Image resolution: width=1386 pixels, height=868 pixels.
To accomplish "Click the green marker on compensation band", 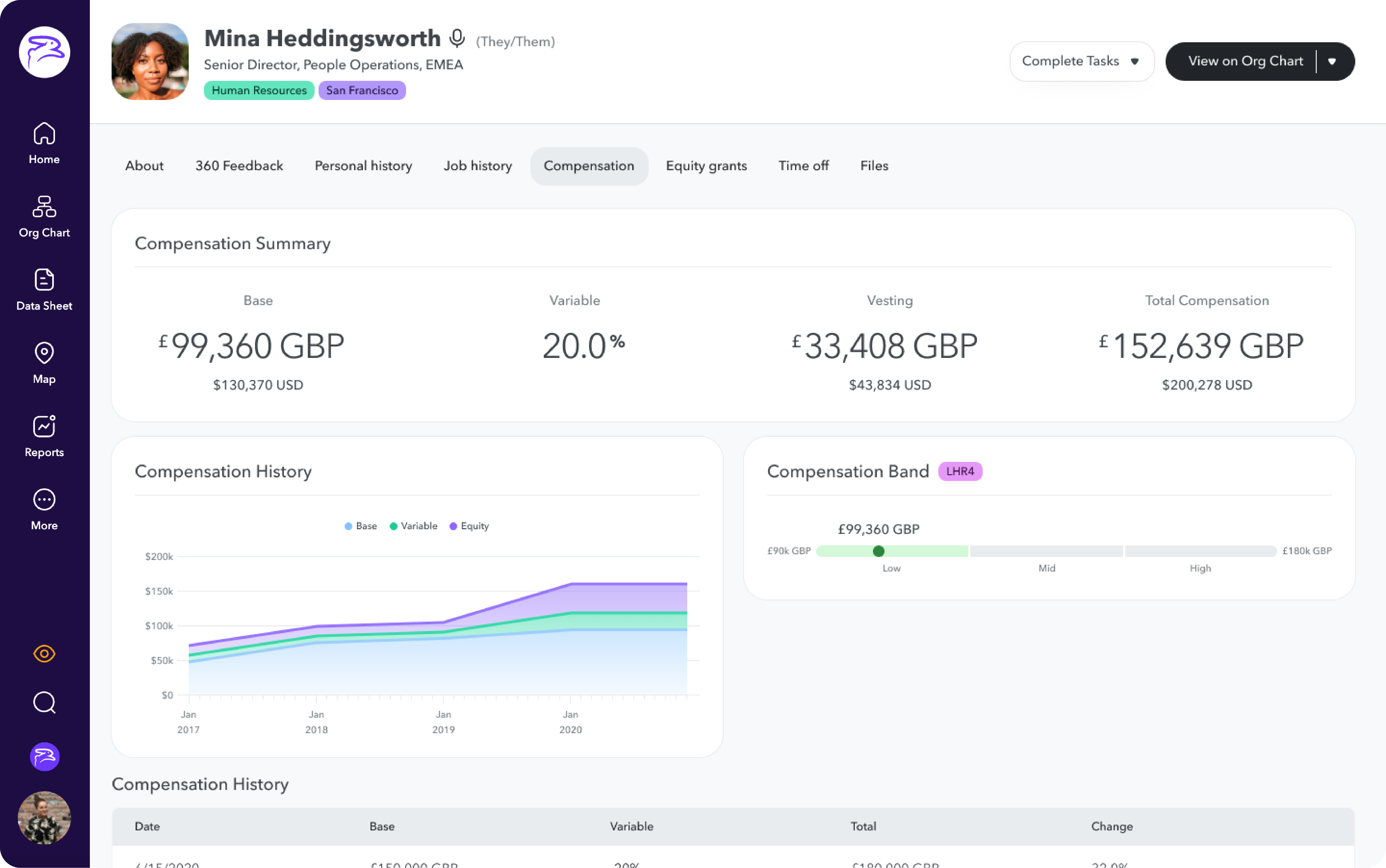I will pos(878,551).
